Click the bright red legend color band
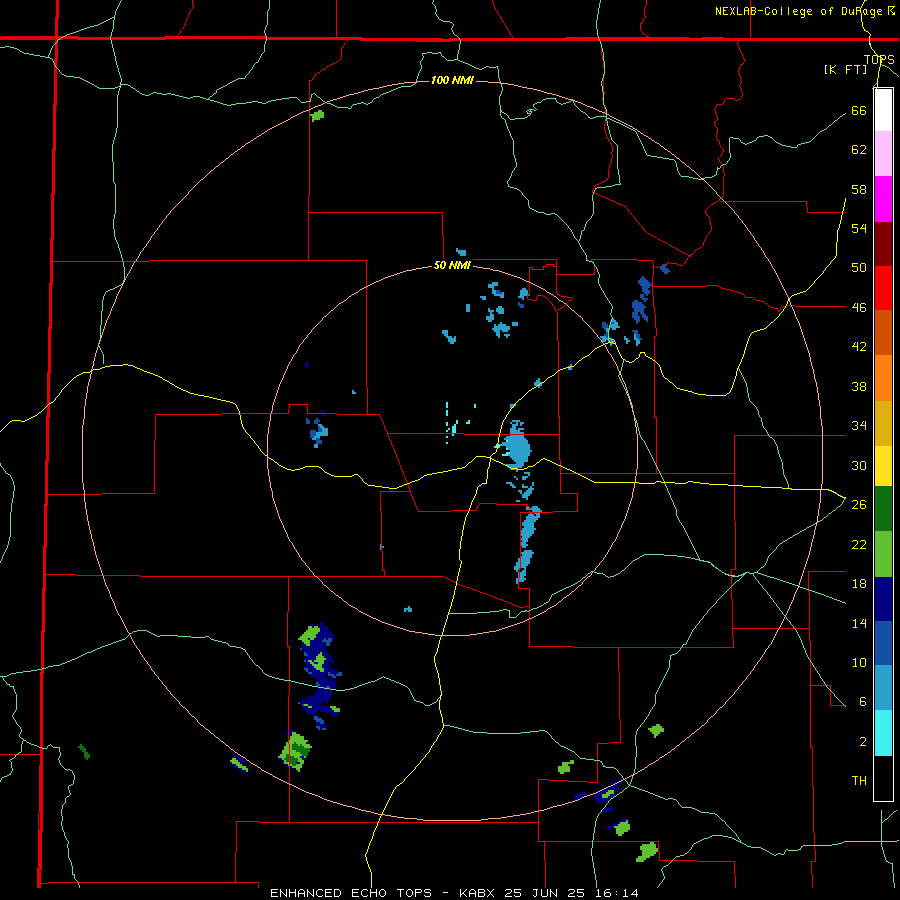This screenshot has height=900, width=900. click(883, 288)
